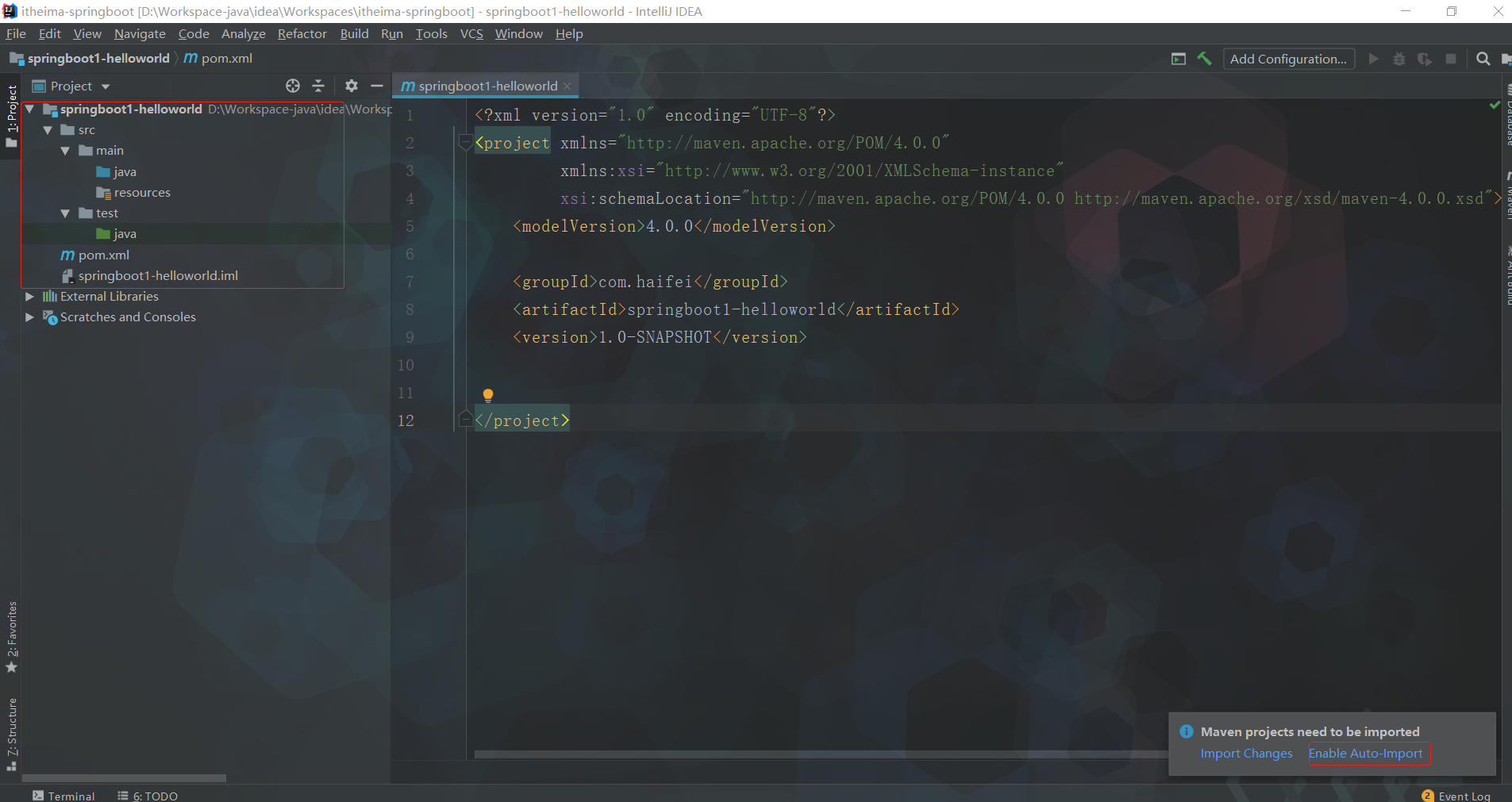Click the module folder icon in breadcrumb

[x=17, y=59]
